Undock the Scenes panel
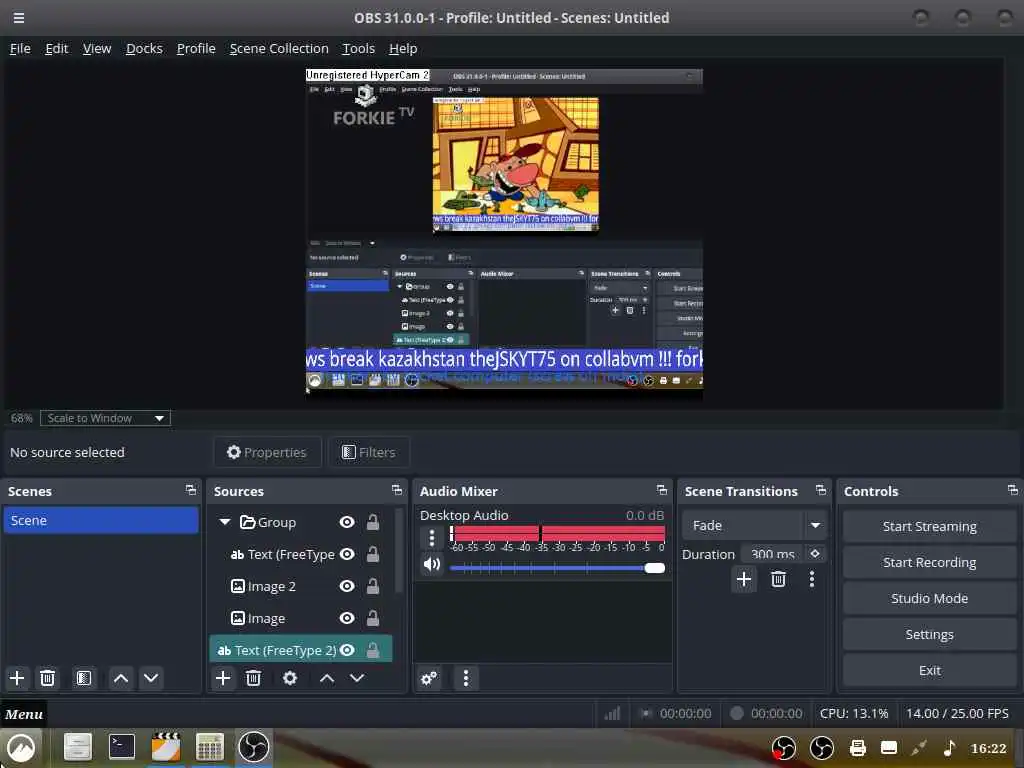The image size is (1024, 768). click(191, 490)
